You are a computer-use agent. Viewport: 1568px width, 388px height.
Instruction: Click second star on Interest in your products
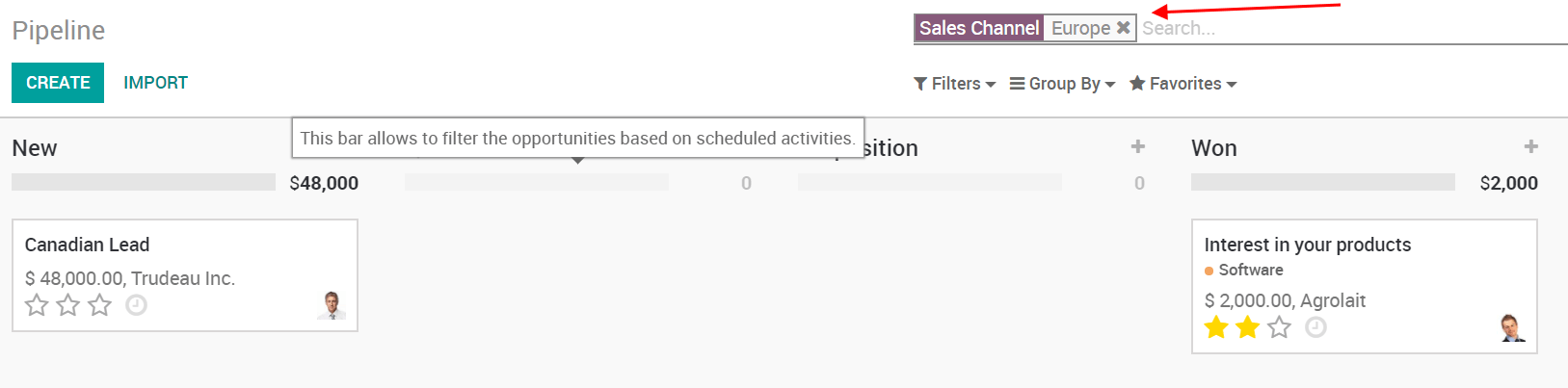coord(1247,327)
